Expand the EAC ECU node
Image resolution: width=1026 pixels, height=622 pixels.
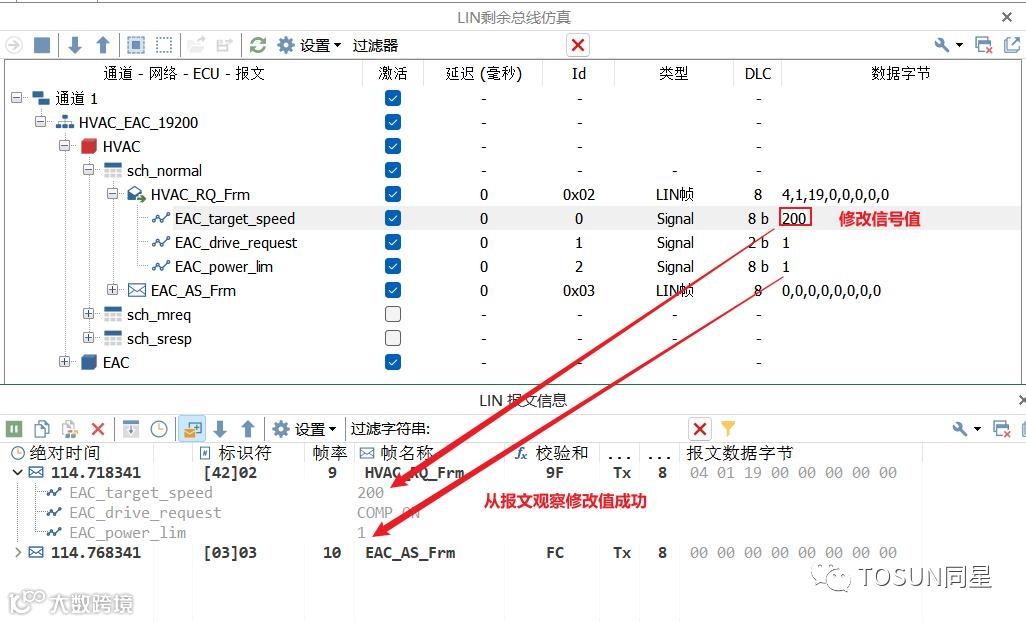coord(64,362)
